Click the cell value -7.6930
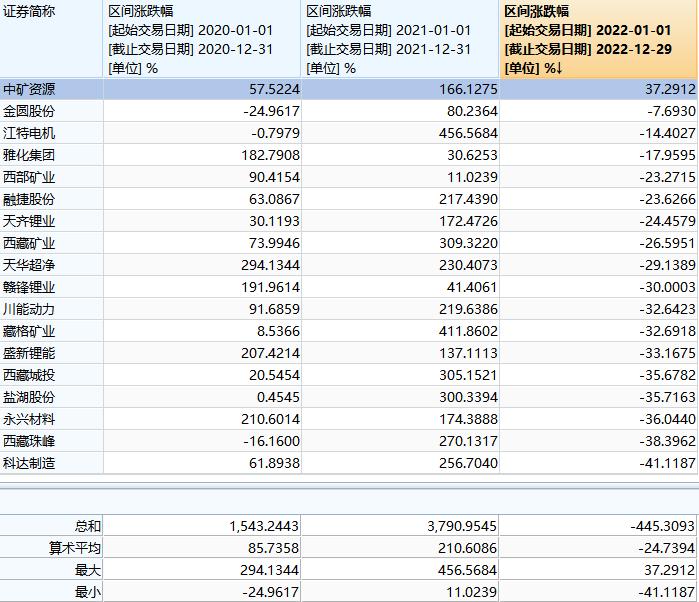The image size is (699, 602). pos(671,111)
